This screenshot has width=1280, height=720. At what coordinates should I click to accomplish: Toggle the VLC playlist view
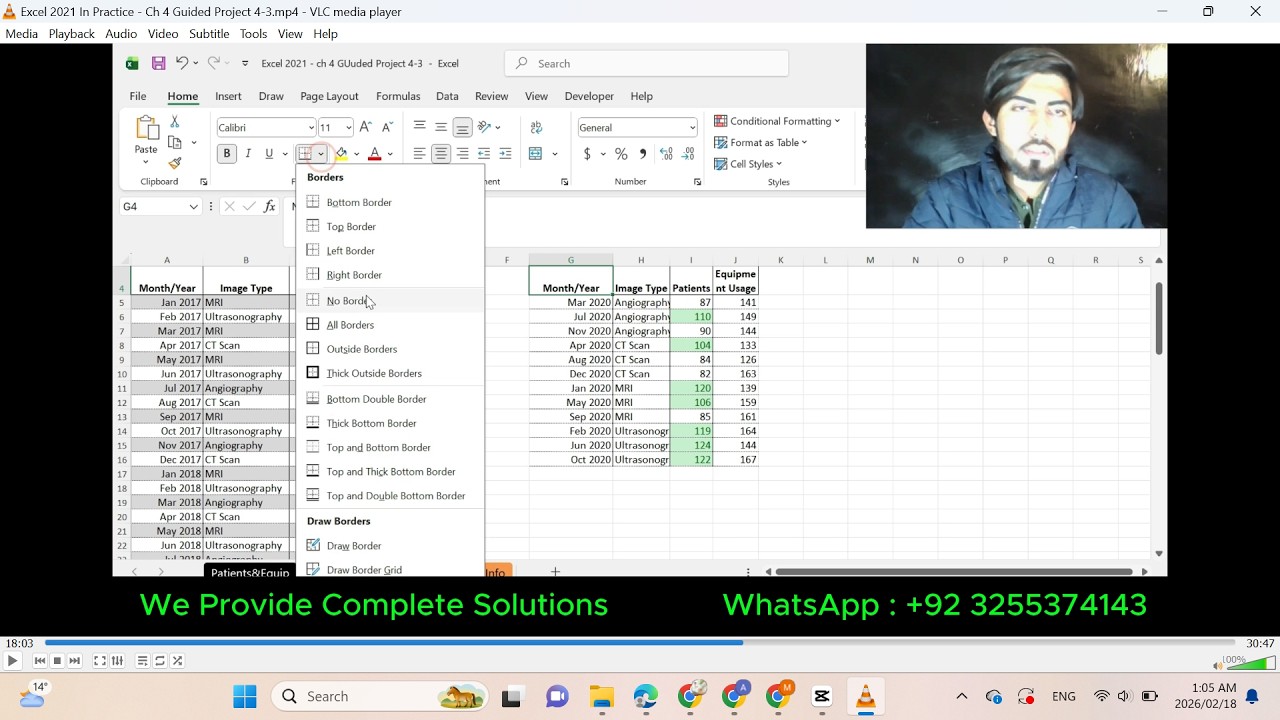coord(142,661)
